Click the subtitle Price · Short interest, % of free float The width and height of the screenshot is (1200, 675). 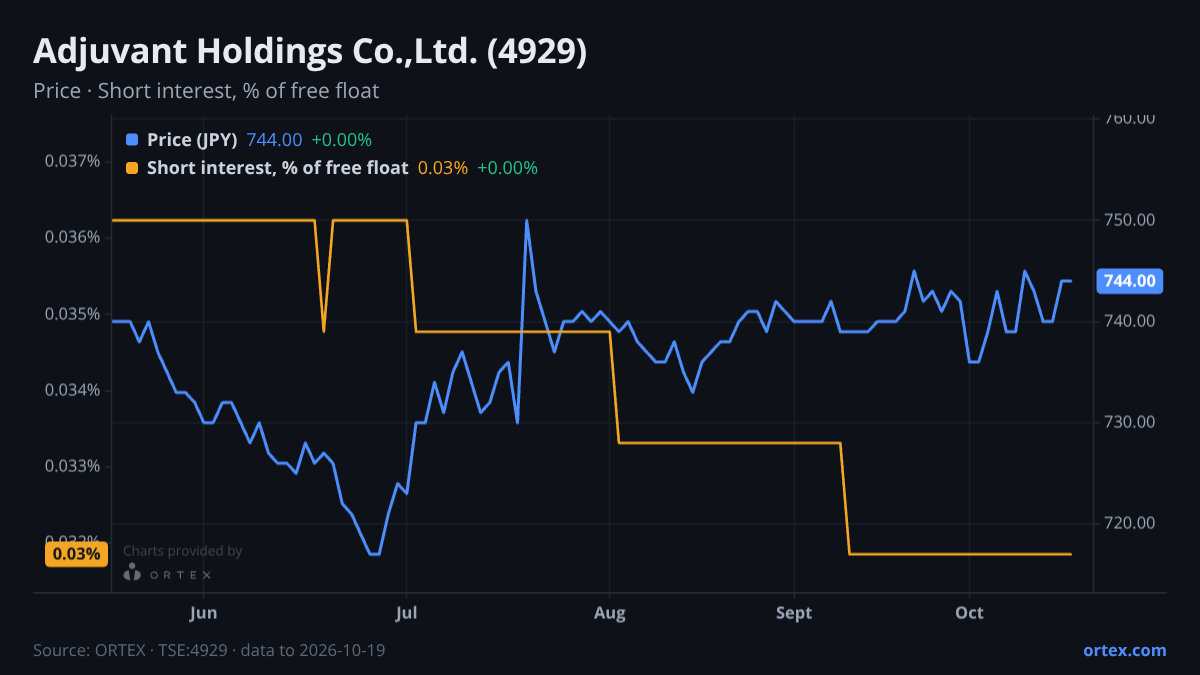coord(206,91)
